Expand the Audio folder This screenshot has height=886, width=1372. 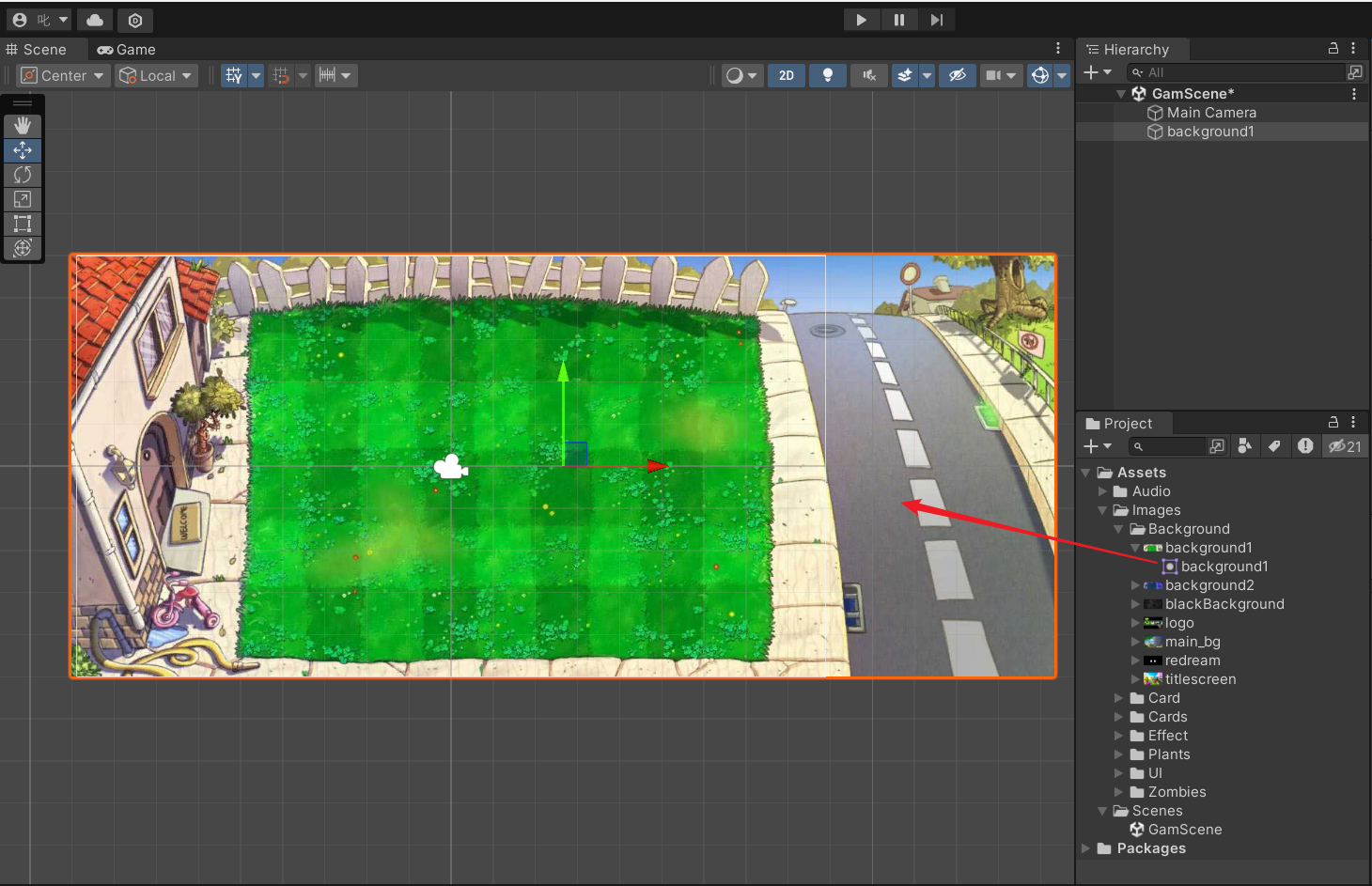click(x=1103, y=491)
